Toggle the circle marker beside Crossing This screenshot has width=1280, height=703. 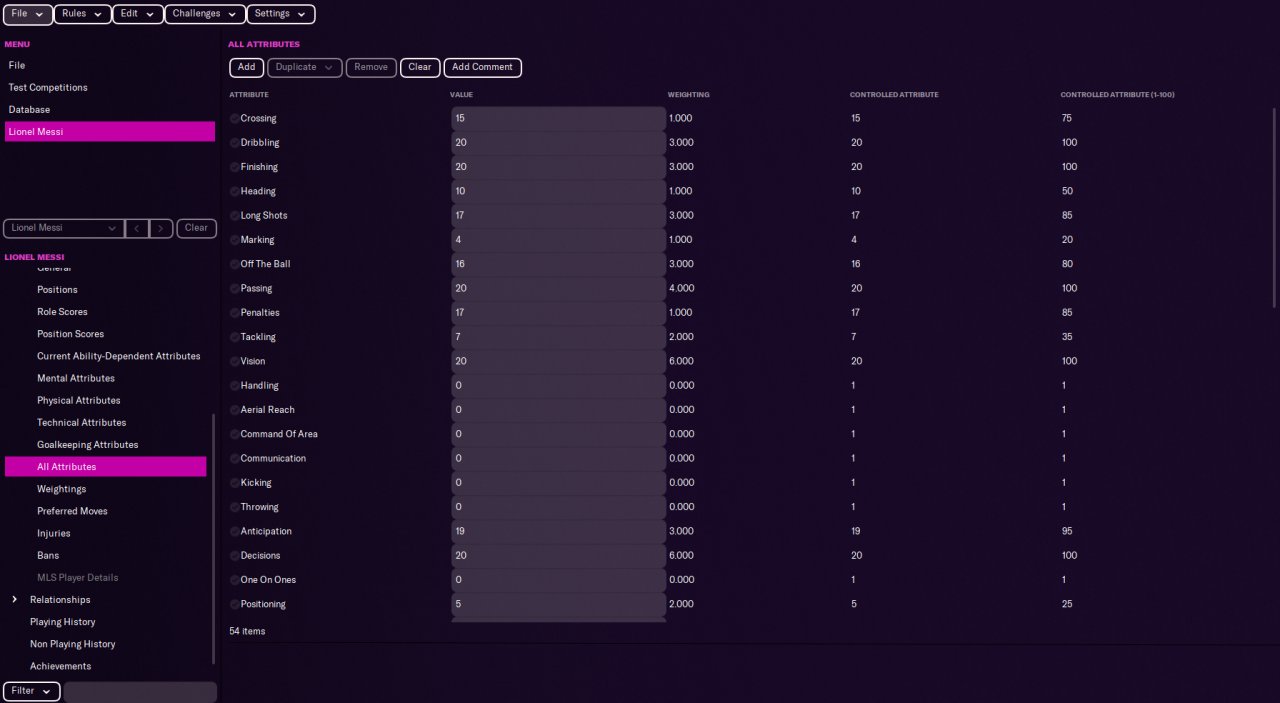[235, 118]
